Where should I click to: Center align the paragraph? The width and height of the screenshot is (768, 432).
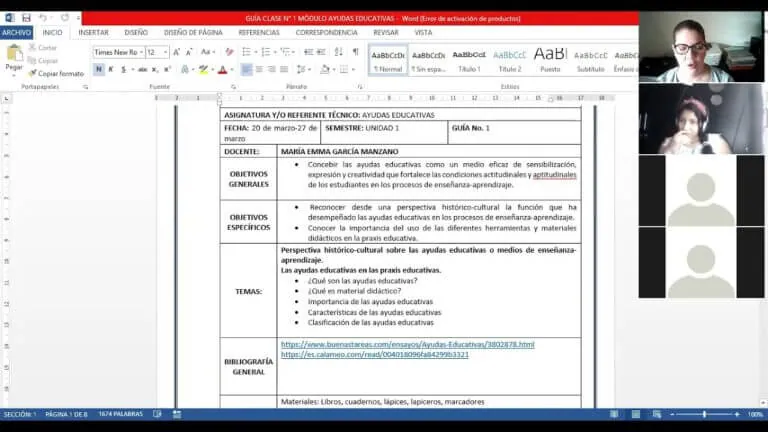click(259, 70)
